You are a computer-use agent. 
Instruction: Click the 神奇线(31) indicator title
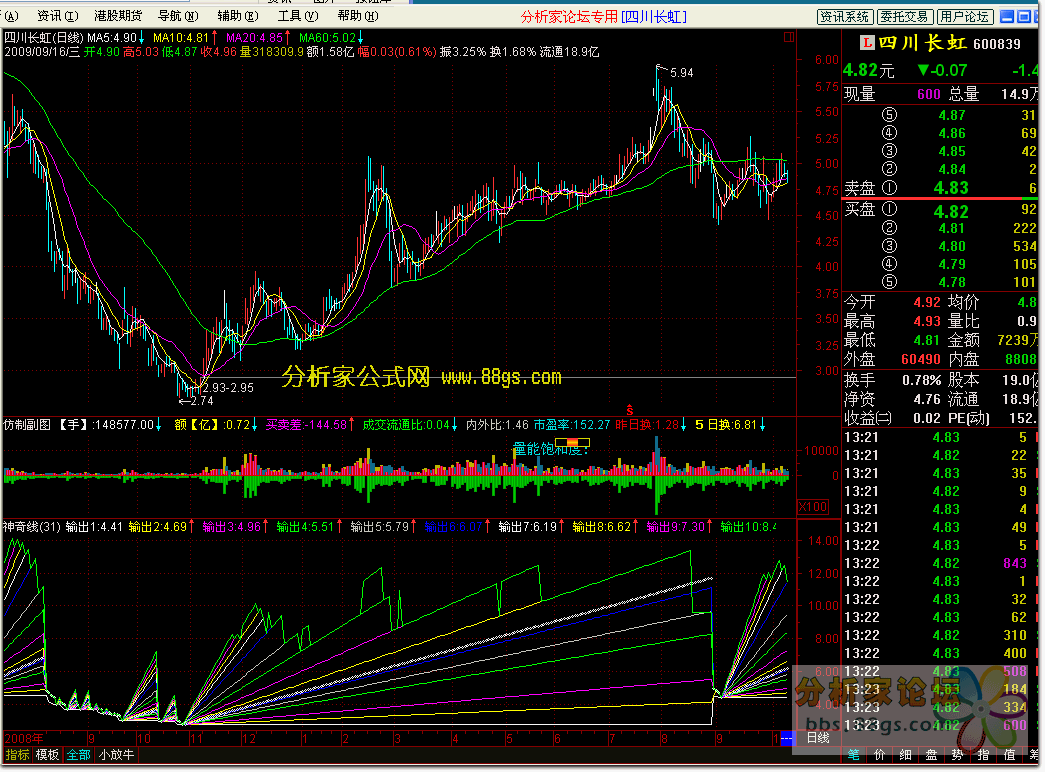33,527
